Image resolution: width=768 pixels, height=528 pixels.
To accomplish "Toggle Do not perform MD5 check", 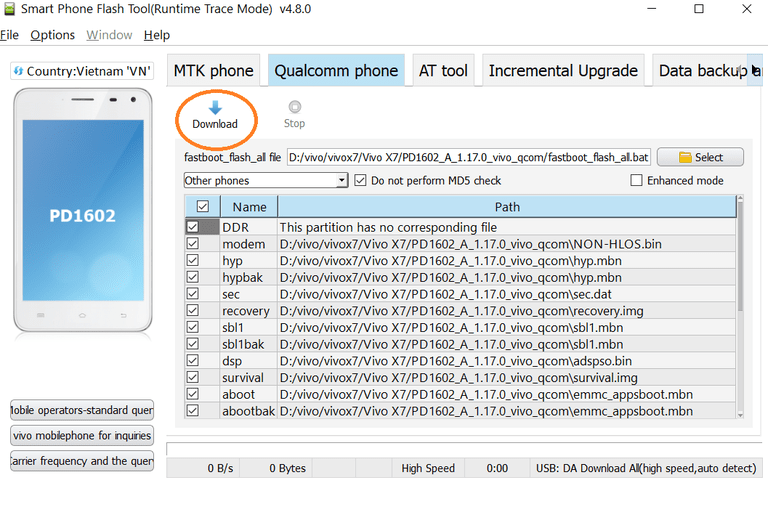I will (x=360, y=180).
